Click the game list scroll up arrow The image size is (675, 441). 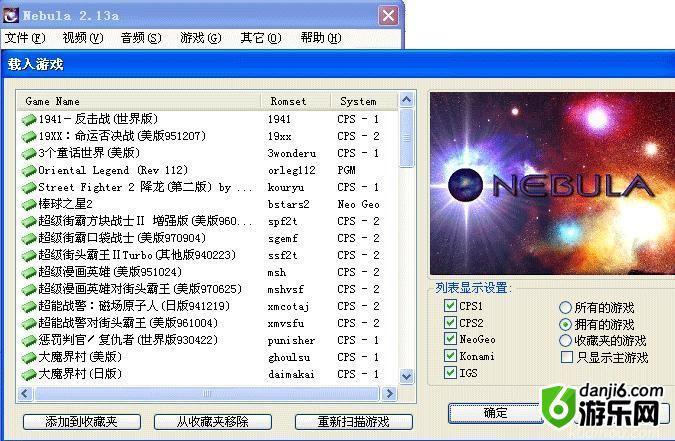[406, 100]
